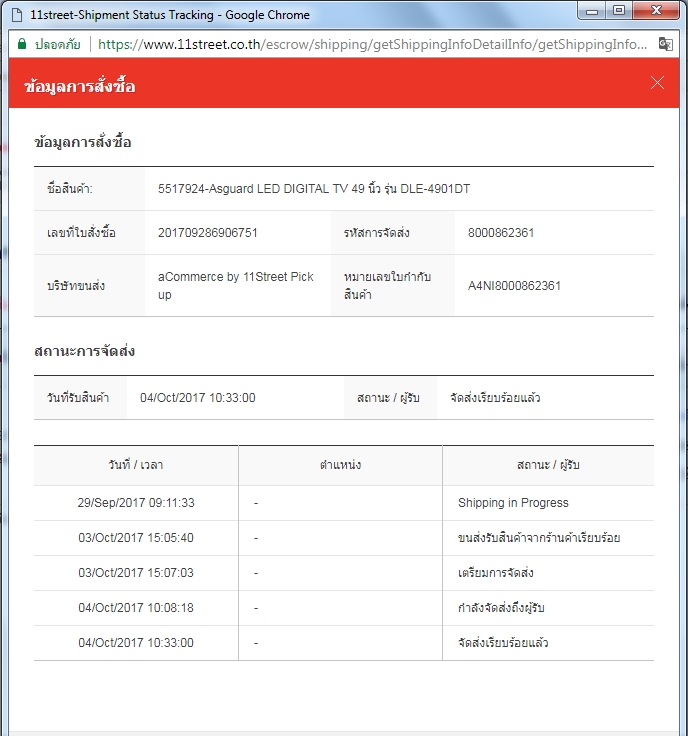Click the 'รหัสการจัดส่ง' field label
The width and height of the screenshot is (688, 736).
(x=376, y=233)
